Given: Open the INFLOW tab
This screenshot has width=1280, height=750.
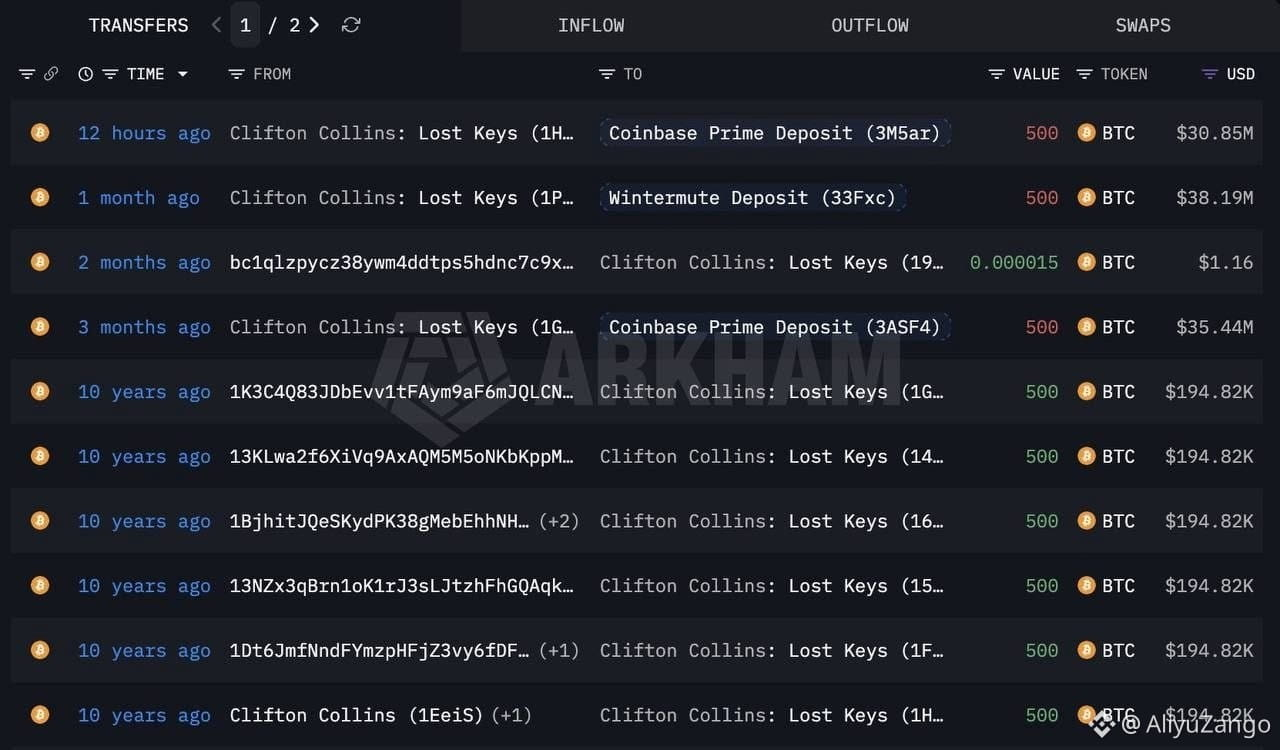Looking at the screenshot, I should 591,25.
